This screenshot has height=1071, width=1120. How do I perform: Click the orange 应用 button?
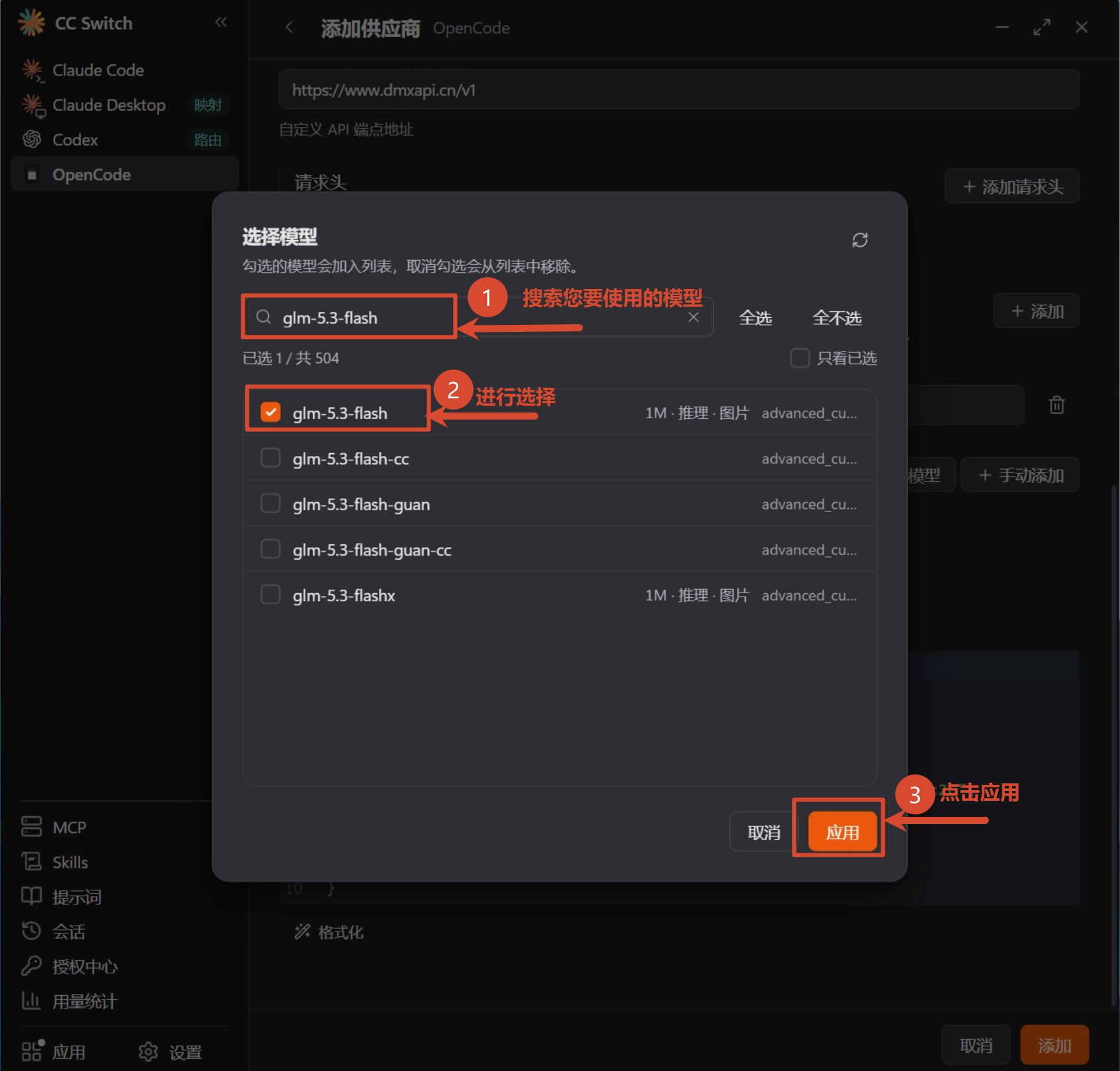[x=842, y=832]
